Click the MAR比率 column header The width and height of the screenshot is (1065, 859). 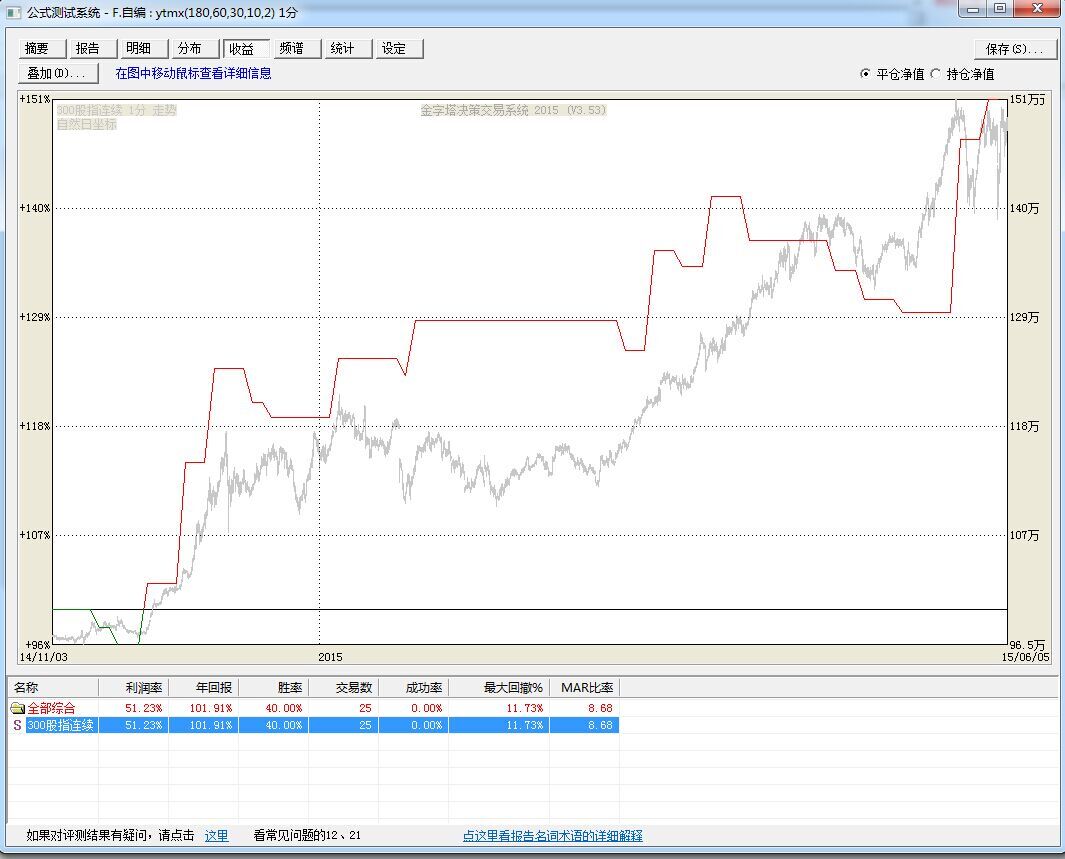click(x=585, y=687)
